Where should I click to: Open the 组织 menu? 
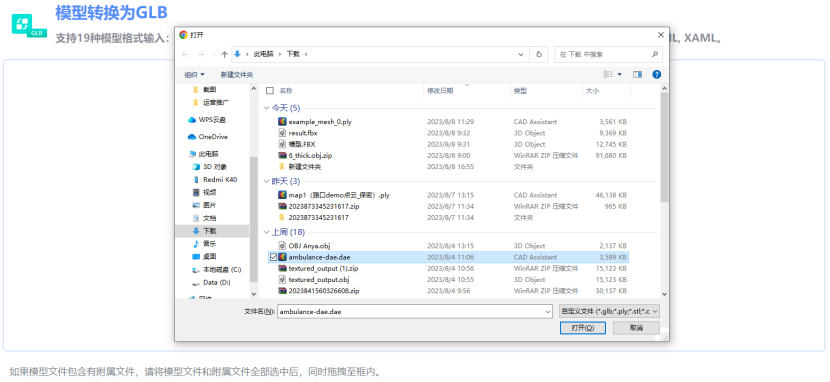point(194,75)
